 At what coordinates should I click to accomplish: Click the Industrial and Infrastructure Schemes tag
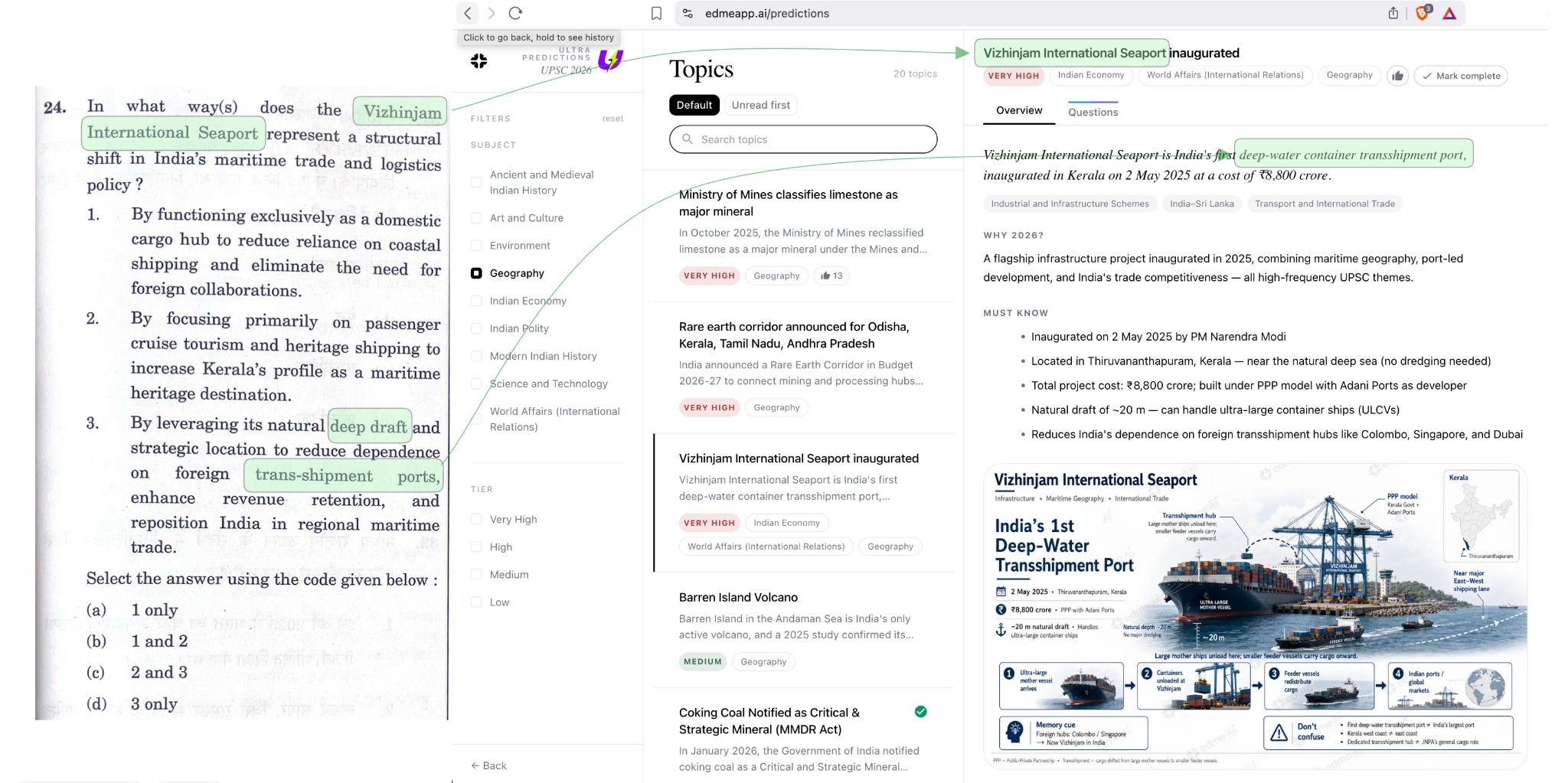click(x=1070, y=204)
